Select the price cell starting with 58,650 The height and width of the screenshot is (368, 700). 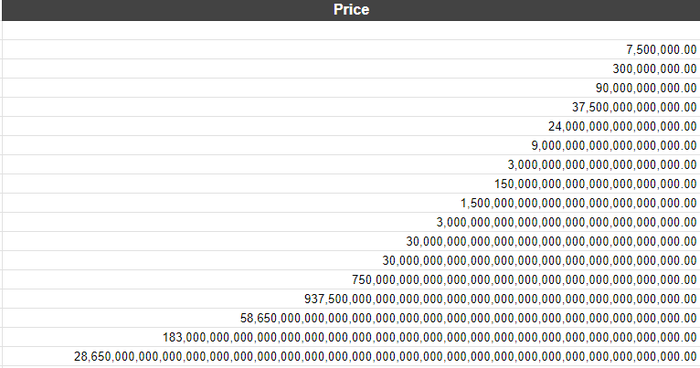tap(351, 318)
